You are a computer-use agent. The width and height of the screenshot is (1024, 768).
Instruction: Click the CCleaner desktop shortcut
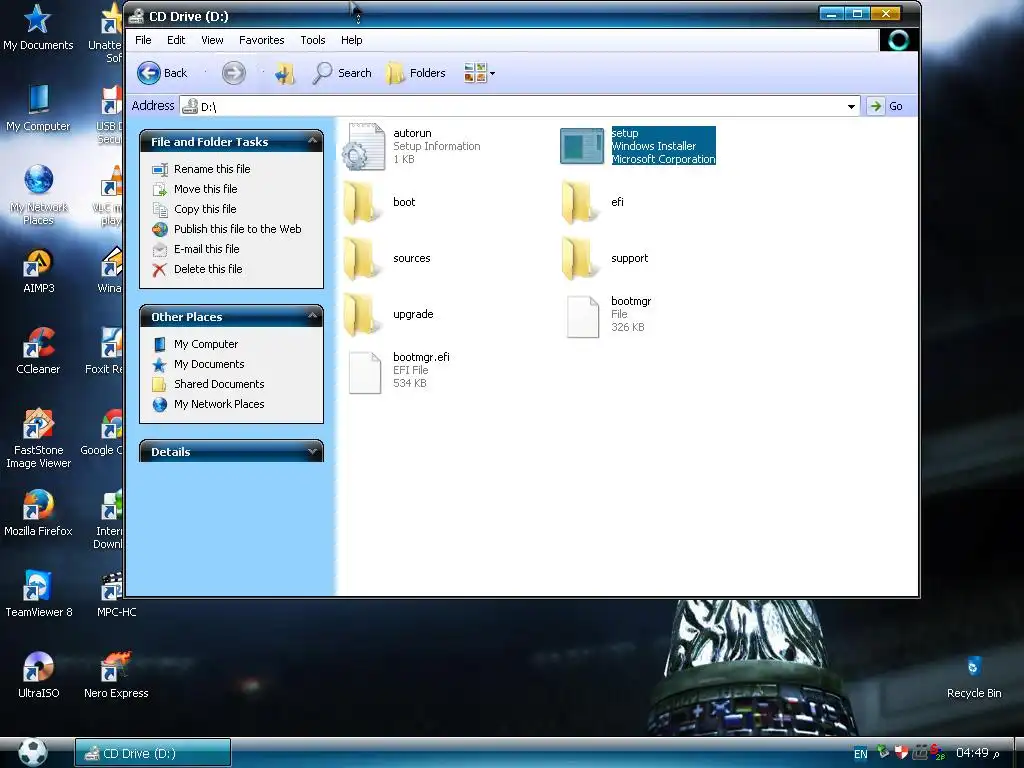point(38,351)
